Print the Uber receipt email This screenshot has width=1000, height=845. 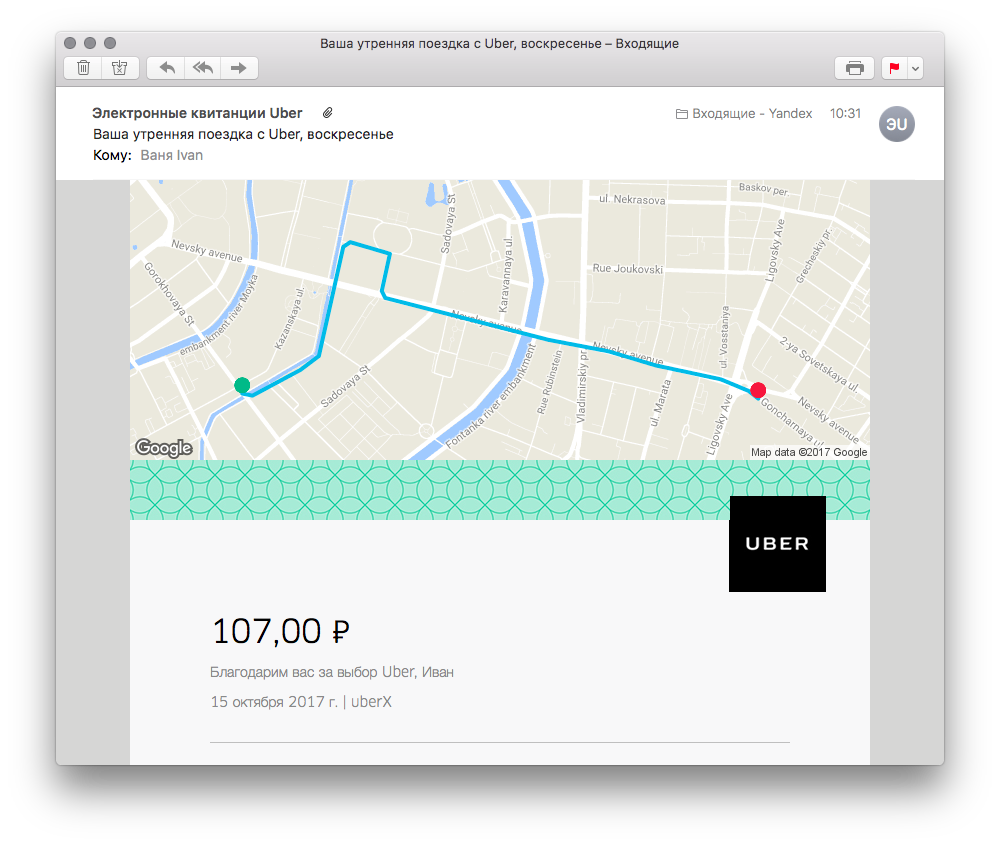[855, 68]
